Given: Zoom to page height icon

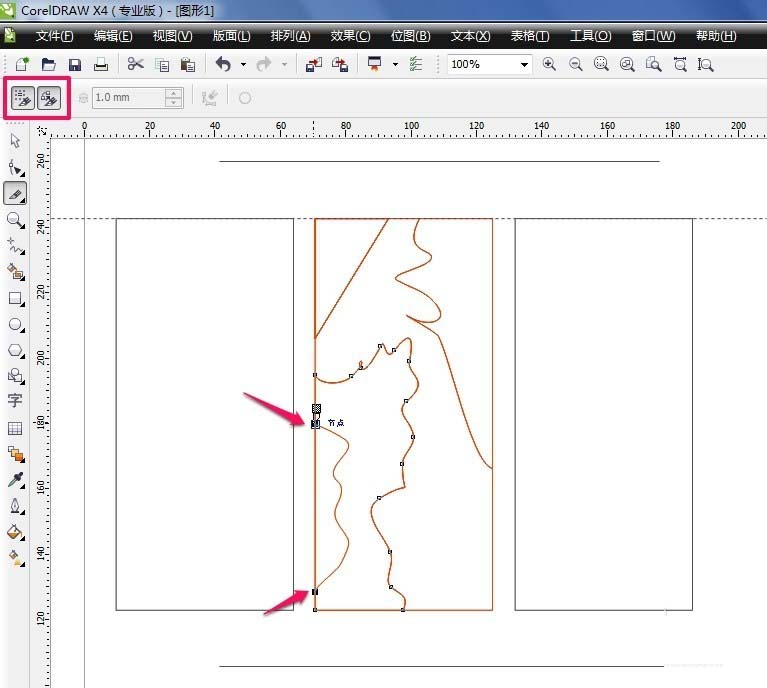Looking at the screenshot, I should [x=705, y=64].
